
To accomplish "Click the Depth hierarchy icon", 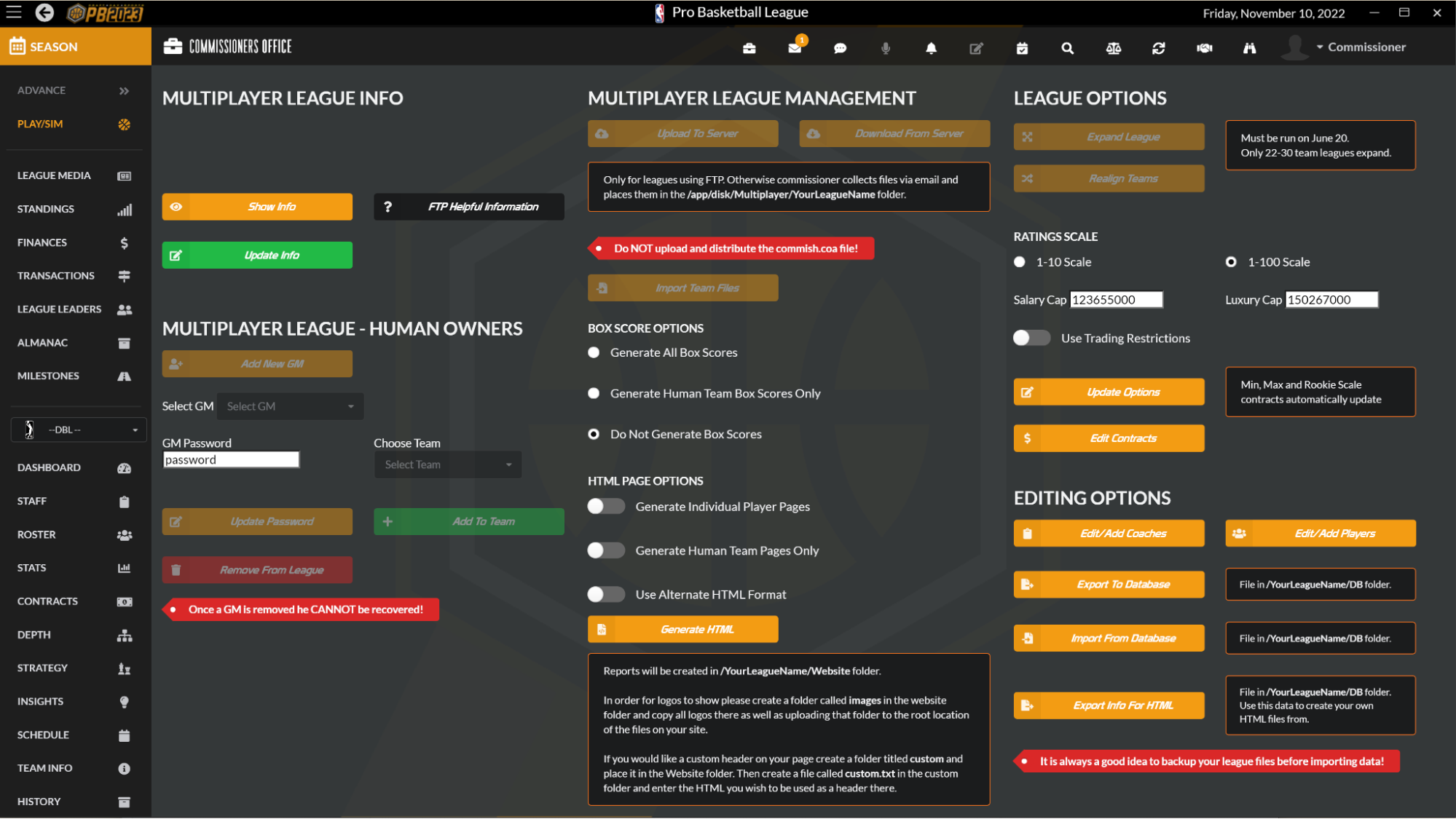I will point(125,636).
